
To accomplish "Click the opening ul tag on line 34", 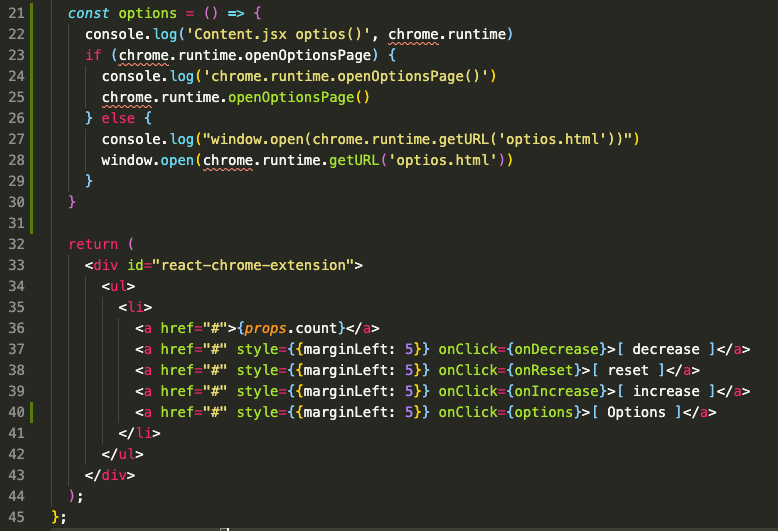I will pos(118,286).
